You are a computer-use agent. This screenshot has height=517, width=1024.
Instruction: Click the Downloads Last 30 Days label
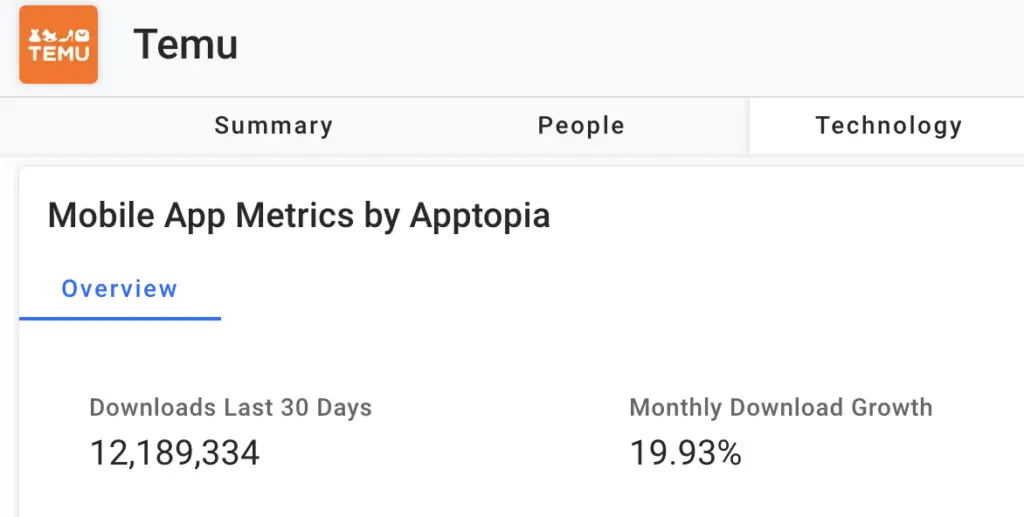[230, 408]
